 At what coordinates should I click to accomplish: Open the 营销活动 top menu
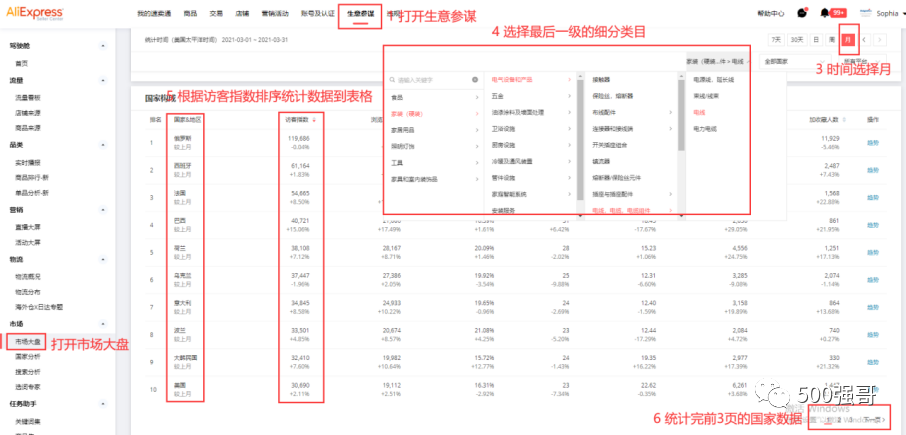point(274,13)
